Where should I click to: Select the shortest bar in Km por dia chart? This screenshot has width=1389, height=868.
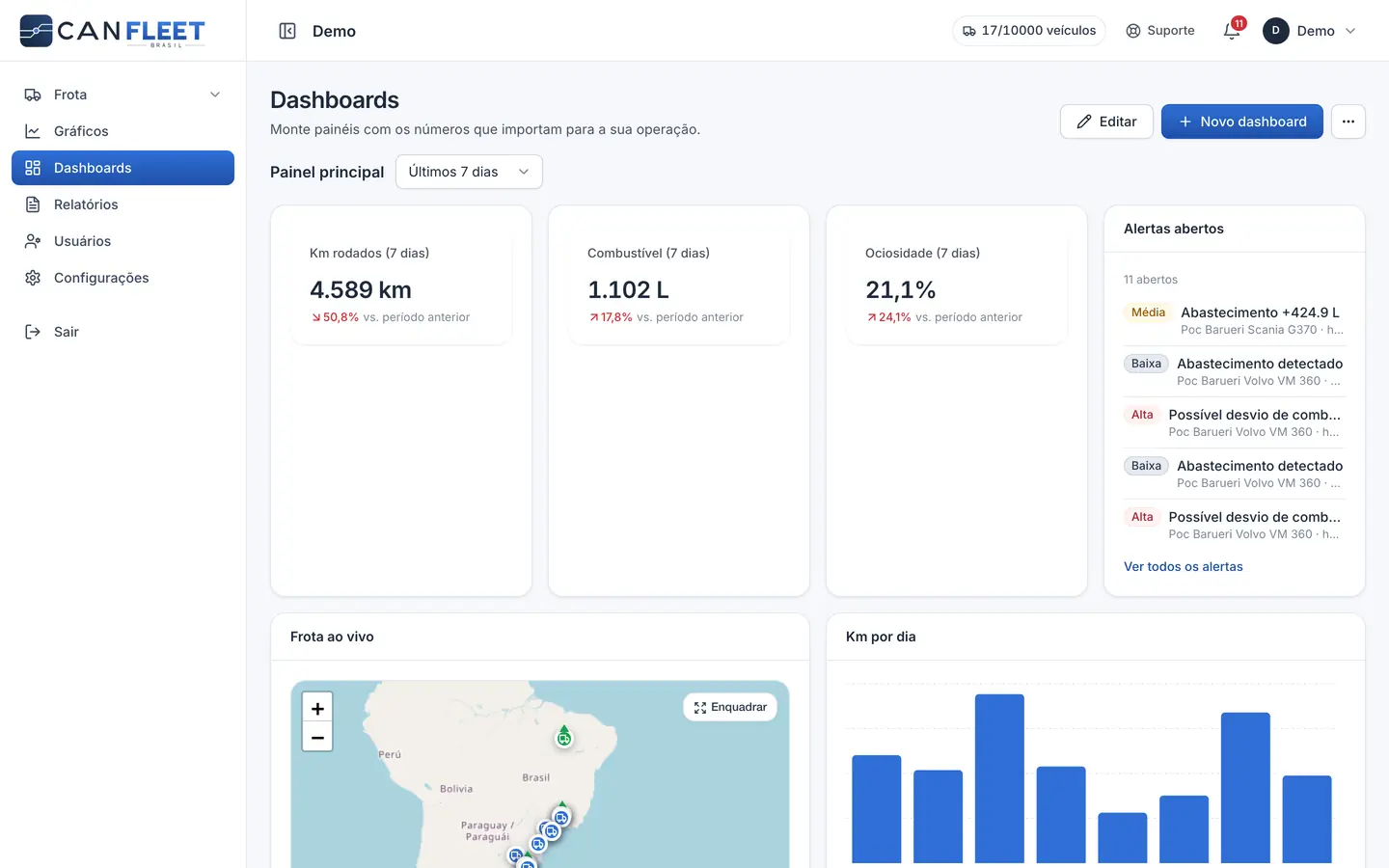tap(1123, 838)
